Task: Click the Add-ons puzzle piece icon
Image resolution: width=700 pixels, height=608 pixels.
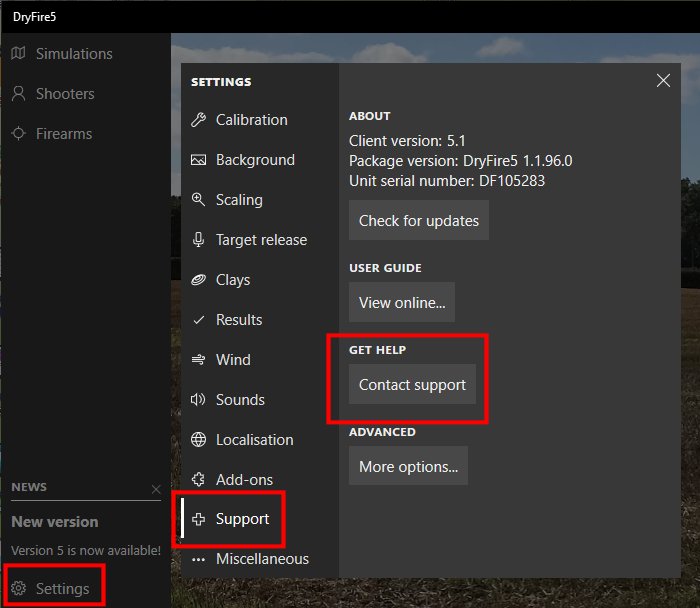Action: [x=198, y=480]
